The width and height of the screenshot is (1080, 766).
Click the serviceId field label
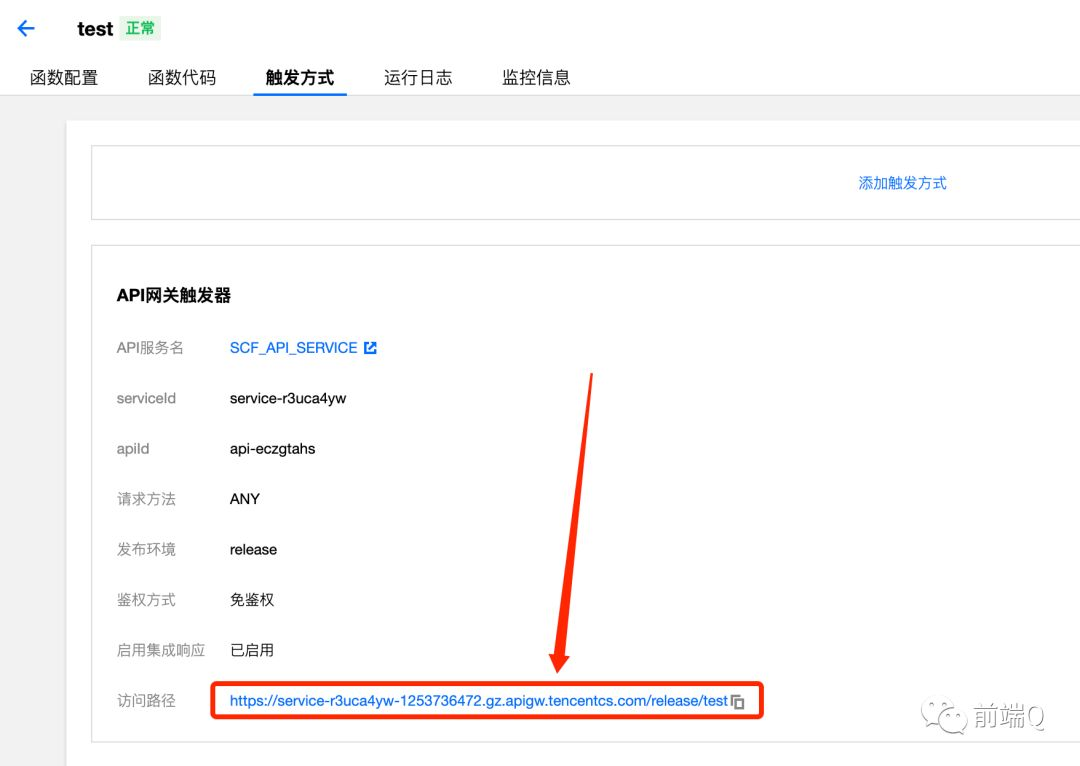(146, 398)
